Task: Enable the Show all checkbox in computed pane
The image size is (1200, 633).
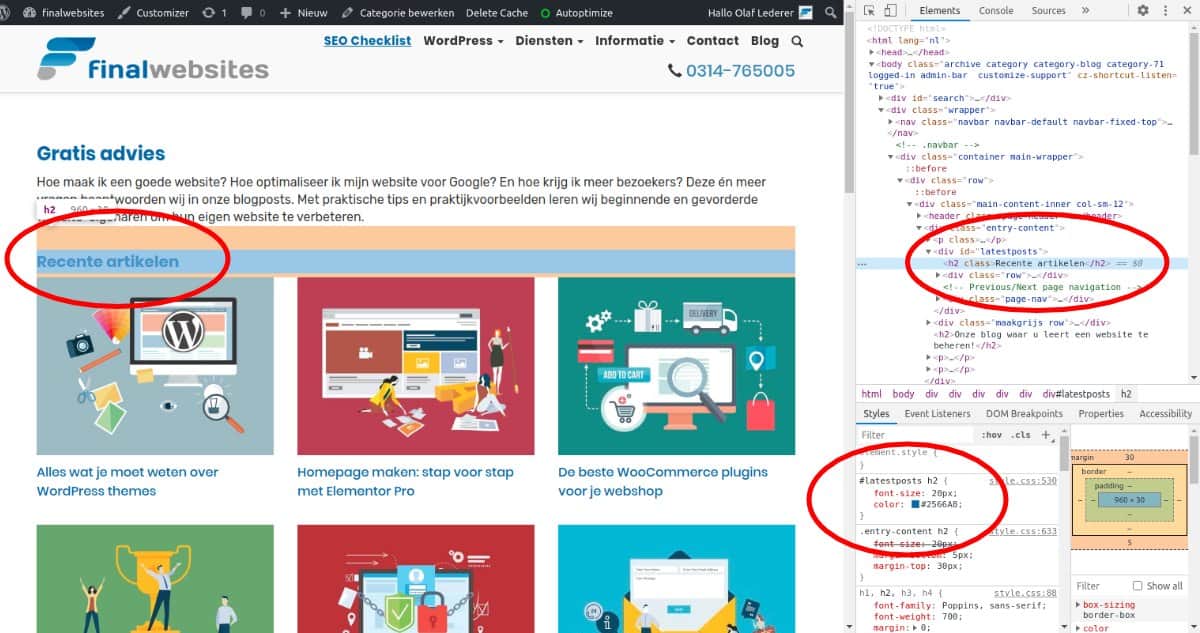Action: (1137, 586)
